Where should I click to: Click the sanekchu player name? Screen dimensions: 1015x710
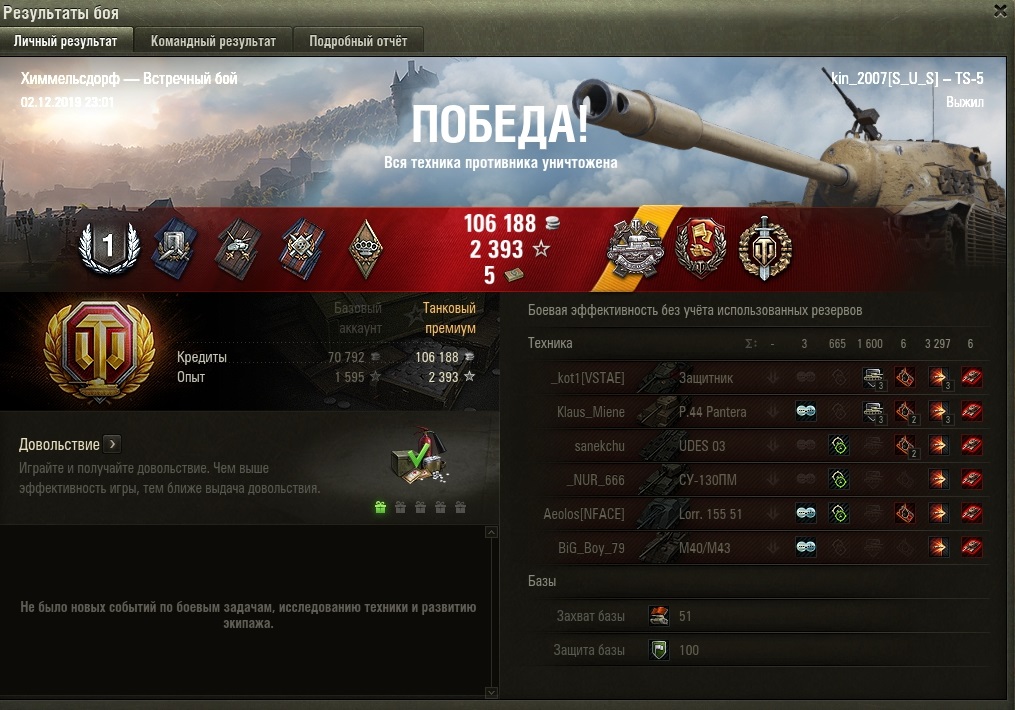(x=599, y=446)
